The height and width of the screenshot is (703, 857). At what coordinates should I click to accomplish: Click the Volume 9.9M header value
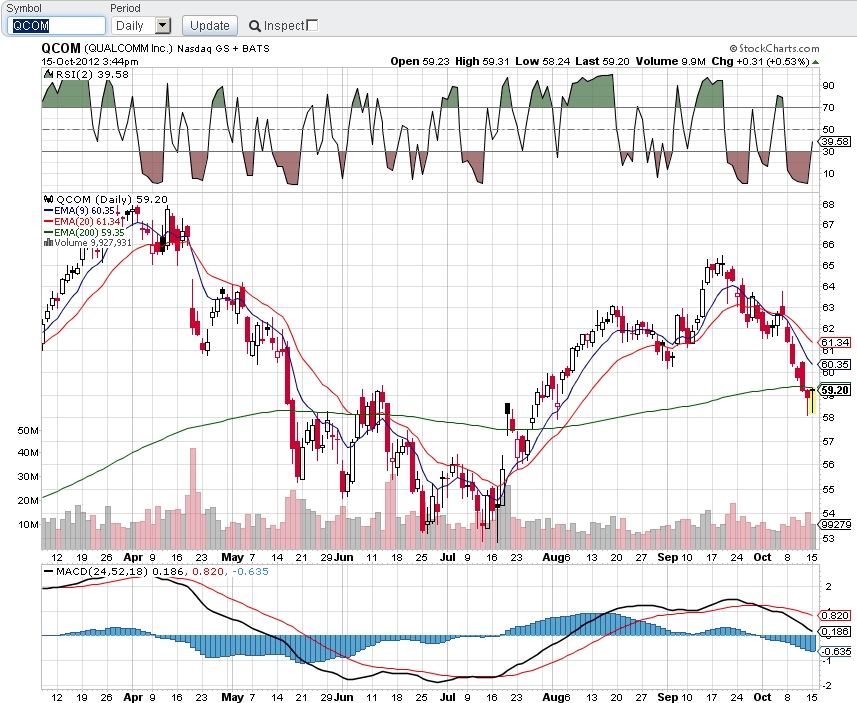671,61
